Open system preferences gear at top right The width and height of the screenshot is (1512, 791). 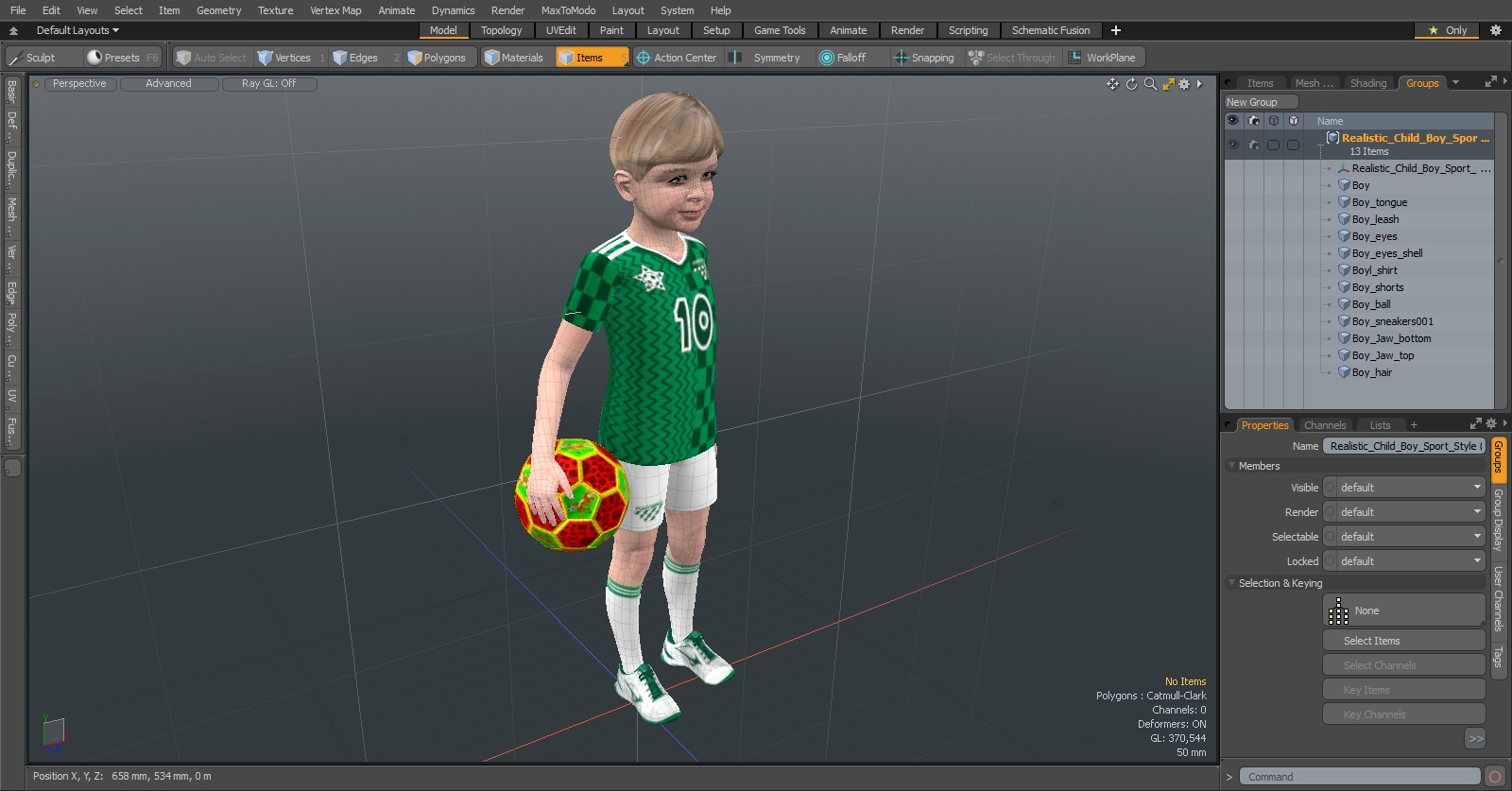point(1496,30)
